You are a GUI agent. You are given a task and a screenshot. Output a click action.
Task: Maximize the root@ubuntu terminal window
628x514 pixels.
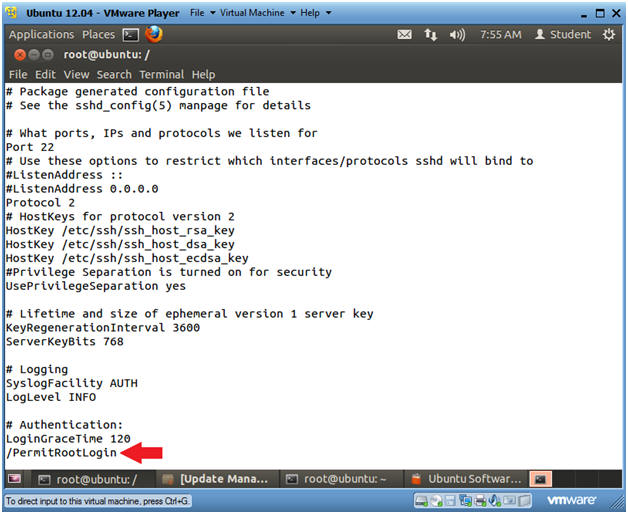(48, 54)
